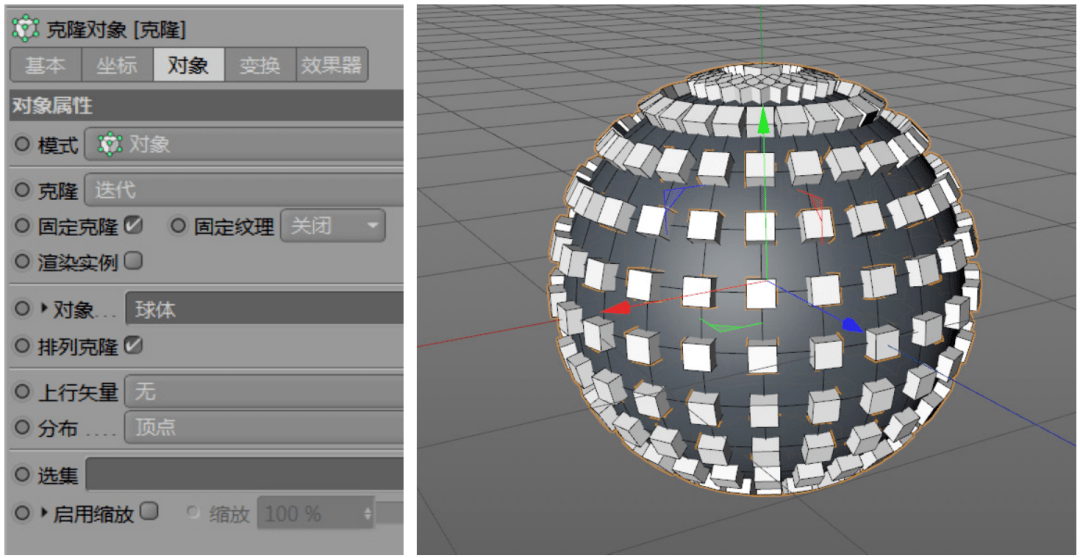Screen dimensions: 1080x558
Task: Open the 分布 dropdown showing 顶点
Action: pyautogui.click(x=264, y=428)
